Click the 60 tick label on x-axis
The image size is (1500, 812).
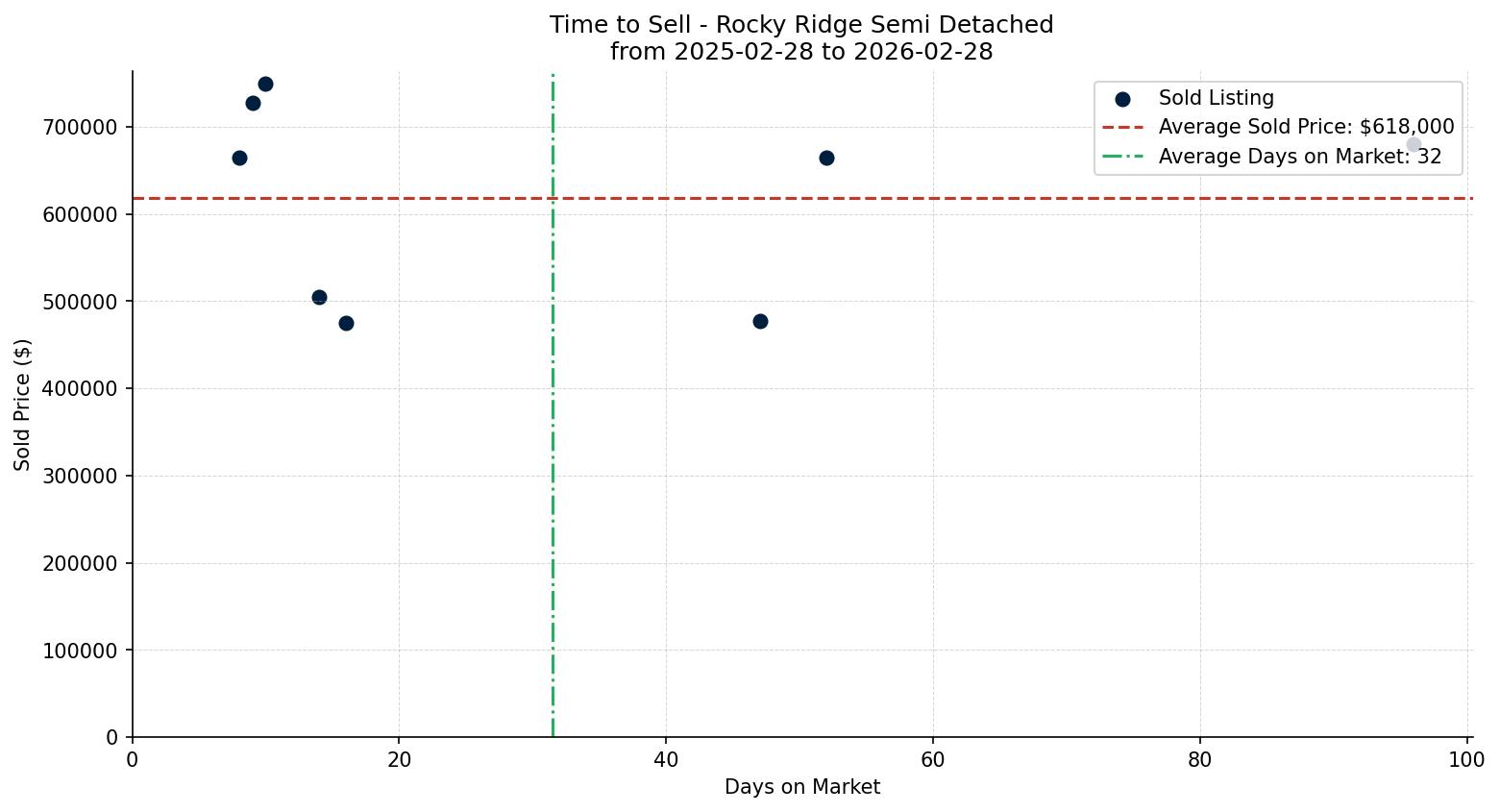point(932,760)
